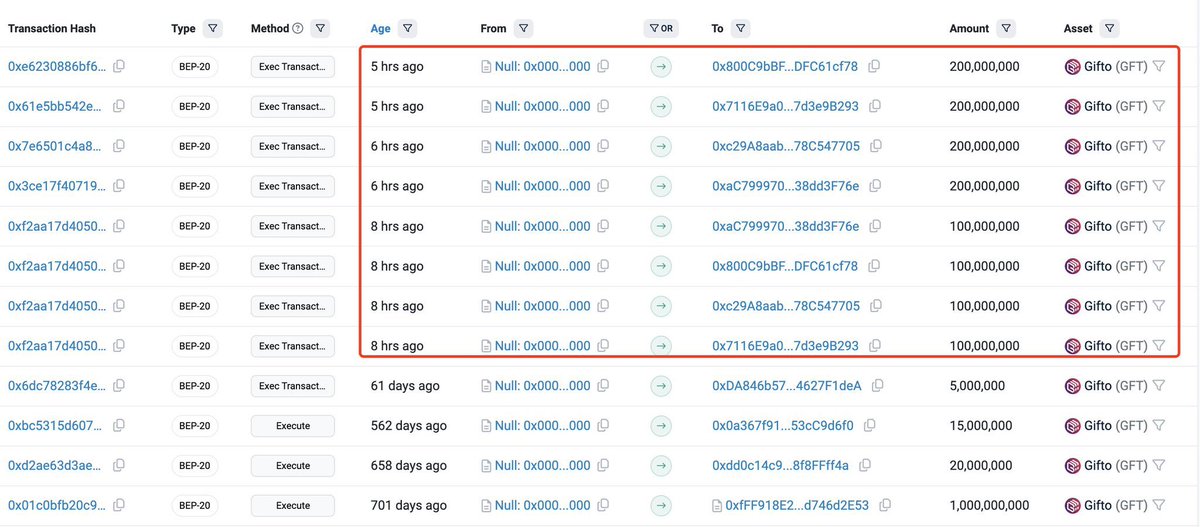Copy transaction hash 0x61e5bb542e
1200x527 pixels.
click(119, 106)
